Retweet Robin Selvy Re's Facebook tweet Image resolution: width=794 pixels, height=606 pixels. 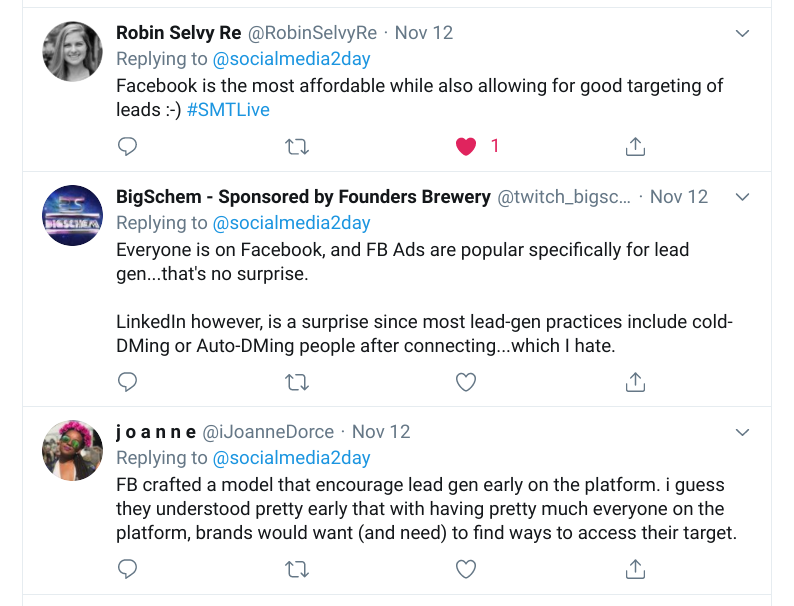[x=296, y=147]
